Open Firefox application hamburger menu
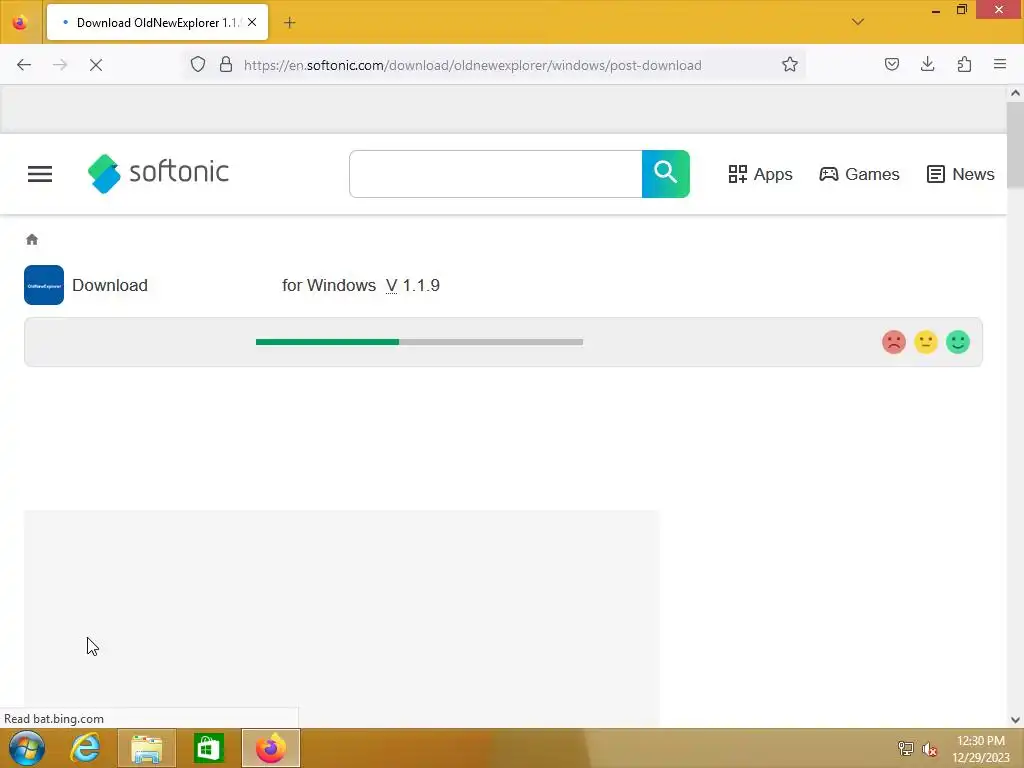The image size is (1024, 768). tap(1000, 64)
